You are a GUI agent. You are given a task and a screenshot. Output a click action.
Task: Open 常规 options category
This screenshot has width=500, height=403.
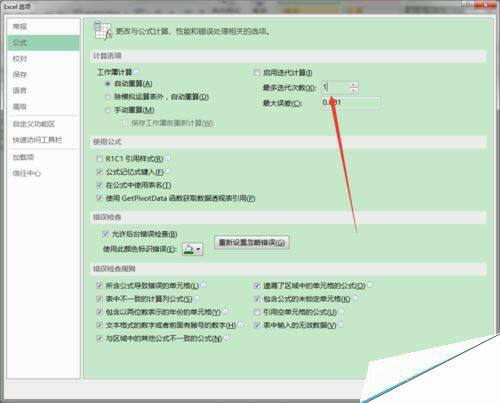click(x=44, y=27)
